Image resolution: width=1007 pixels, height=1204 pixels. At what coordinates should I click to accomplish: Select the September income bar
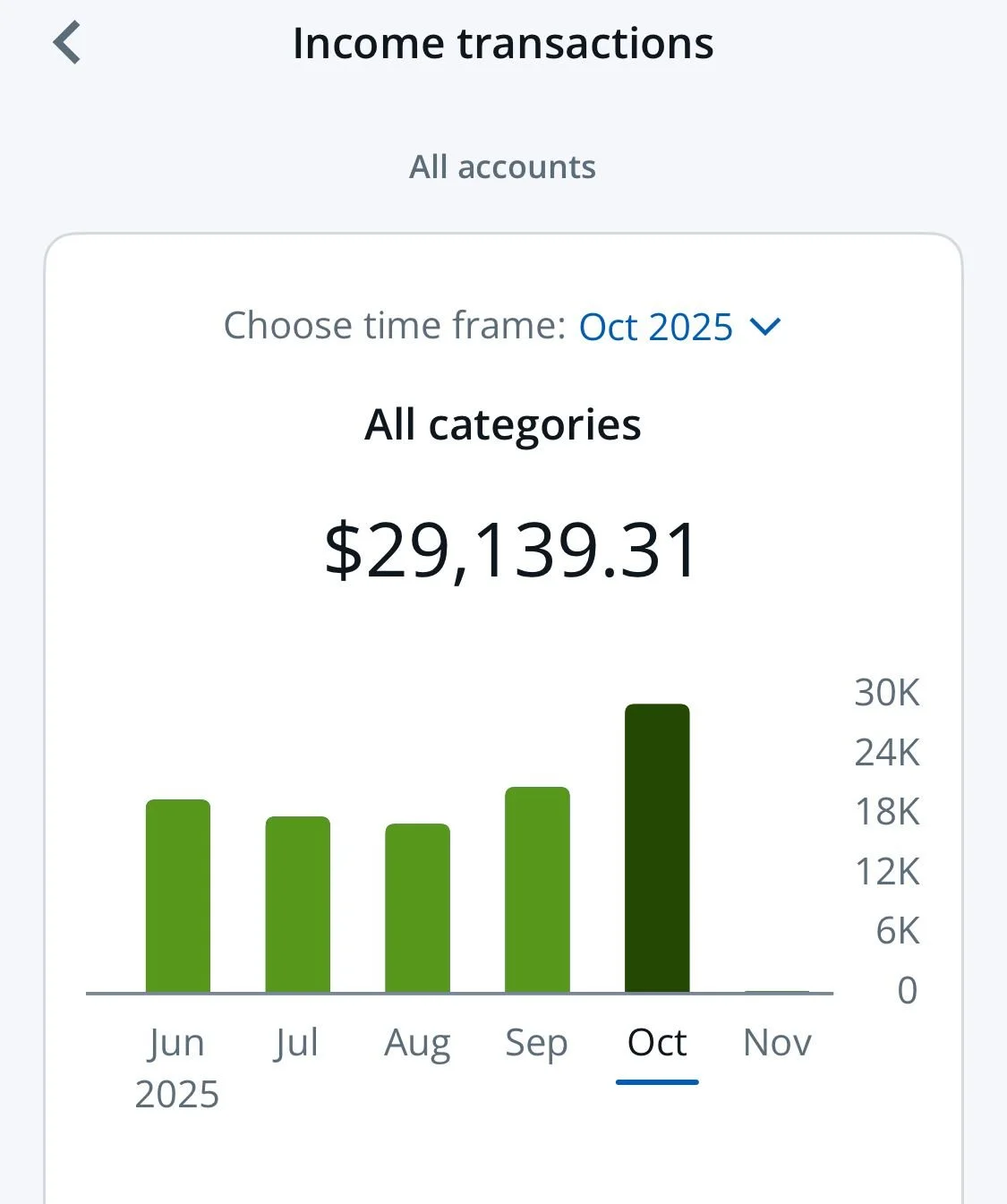pyautogui.click(x=537, y=890)
